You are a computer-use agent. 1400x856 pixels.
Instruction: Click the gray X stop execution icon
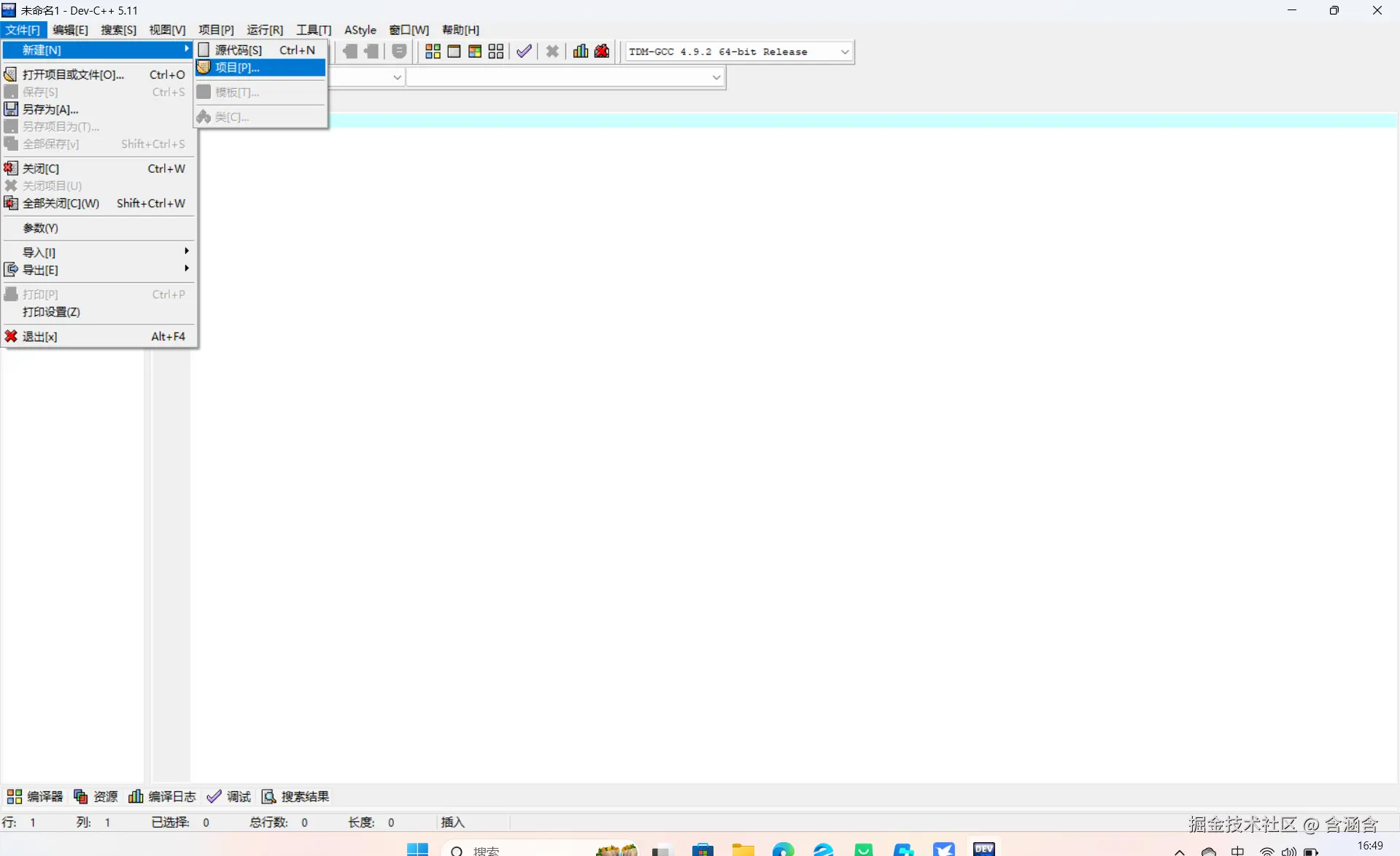pyautogui.click(x=552, y=51)
